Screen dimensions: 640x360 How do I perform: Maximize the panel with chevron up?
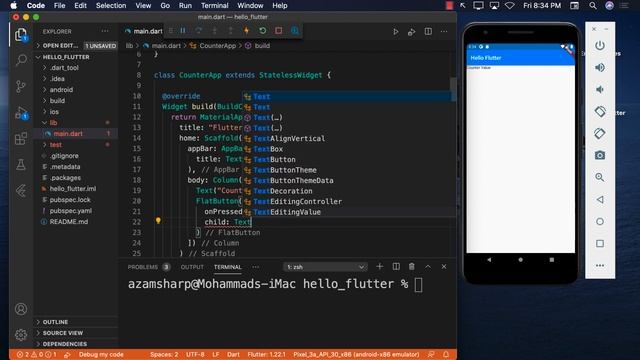(428, 267)
